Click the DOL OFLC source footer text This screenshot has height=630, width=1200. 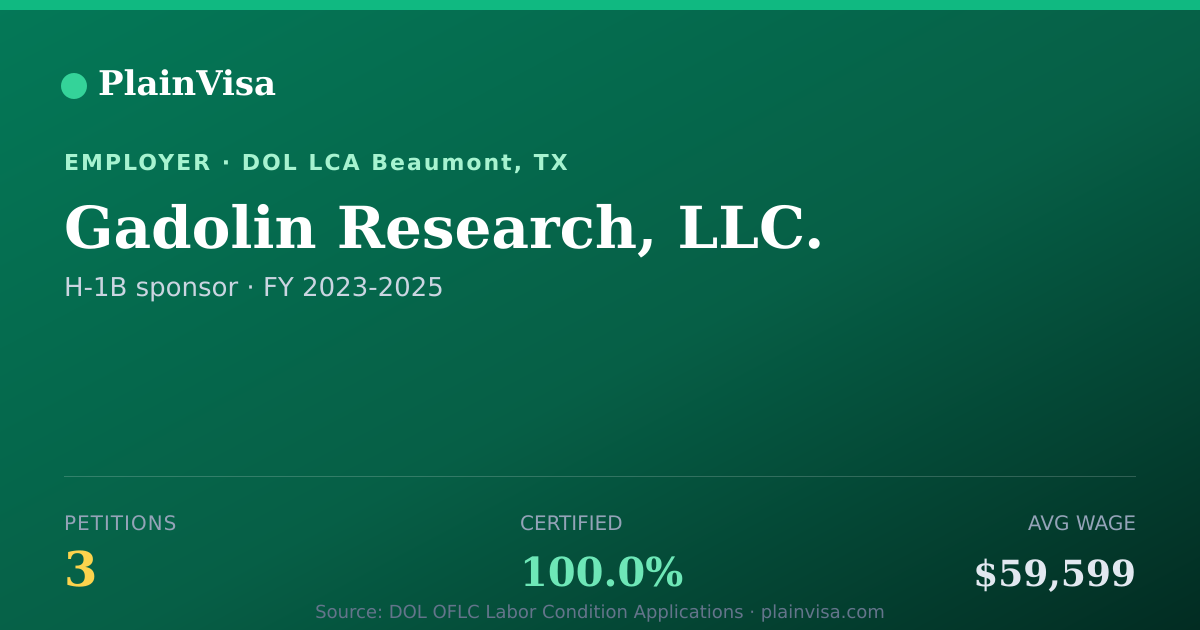click(600, 612)
